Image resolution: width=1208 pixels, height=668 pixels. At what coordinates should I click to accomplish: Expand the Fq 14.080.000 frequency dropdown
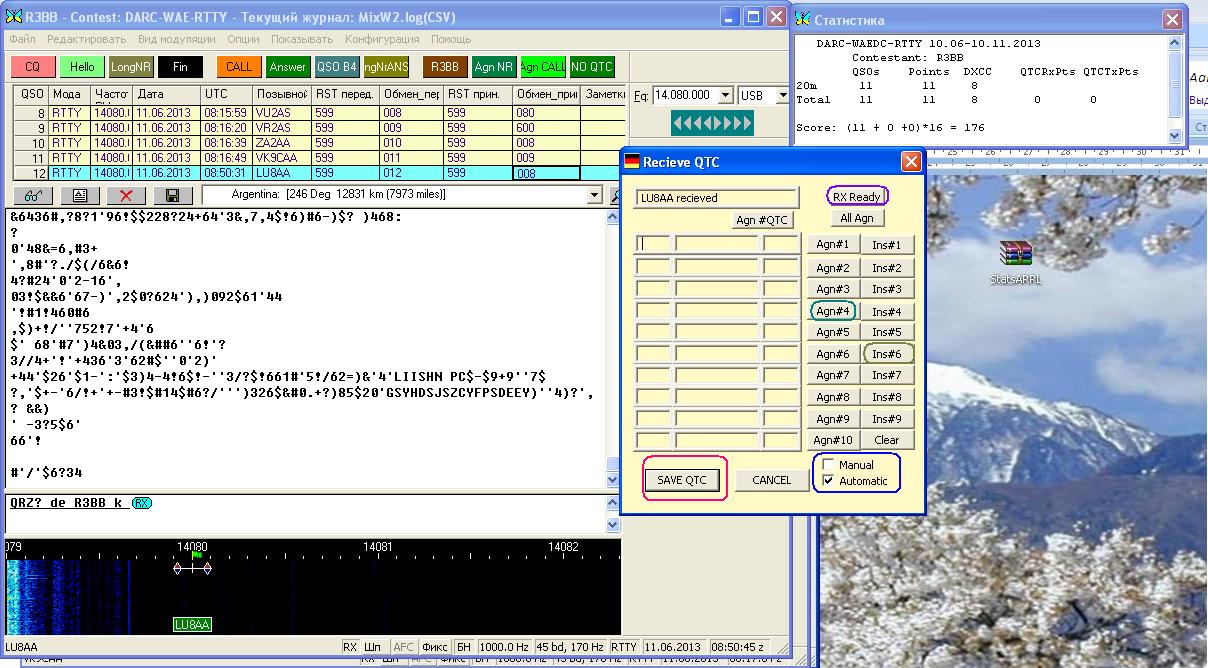(x=725, y=96)
